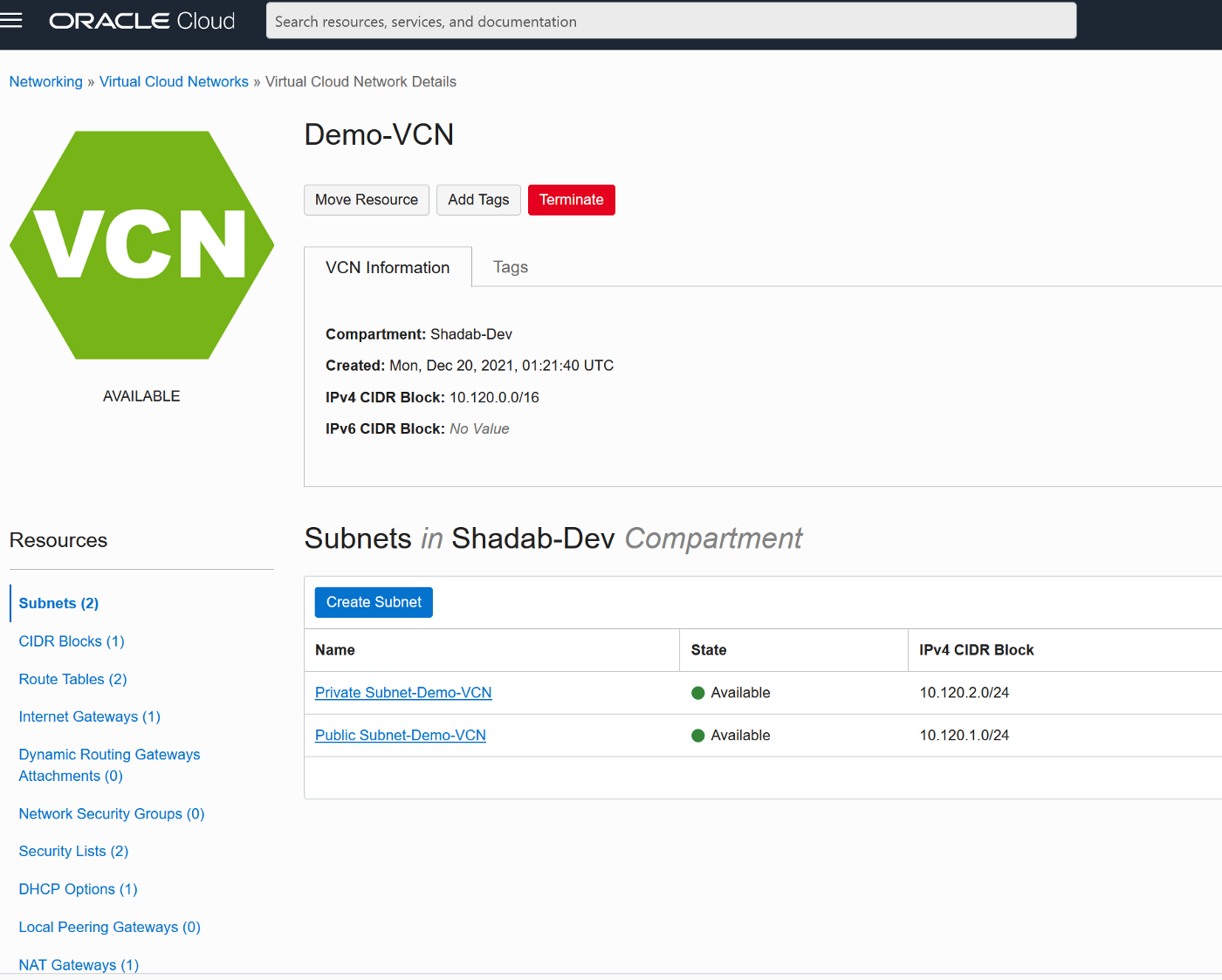Click the Add Tags button

coord(478,200)
